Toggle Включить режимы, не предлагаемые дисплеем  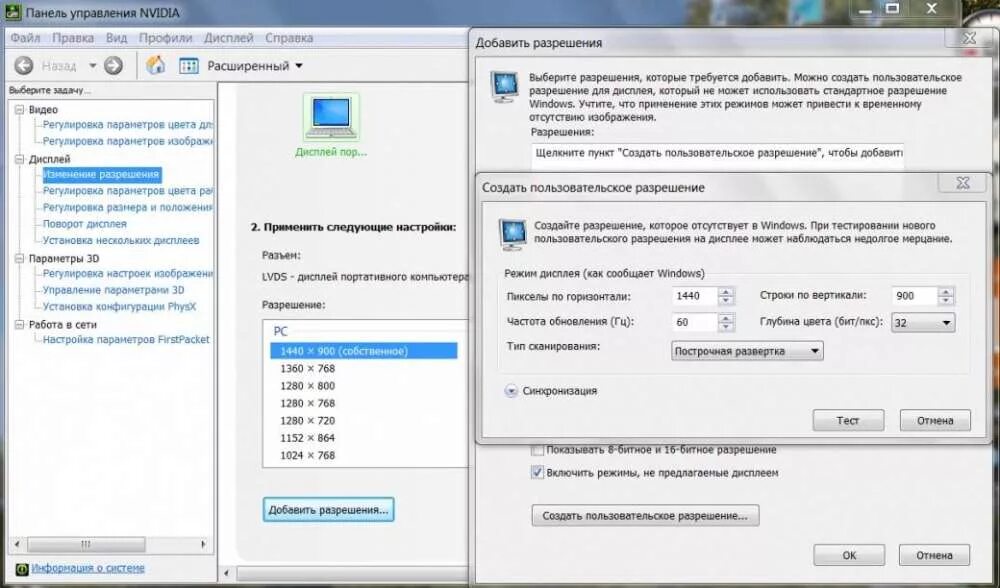coord(538,473)
